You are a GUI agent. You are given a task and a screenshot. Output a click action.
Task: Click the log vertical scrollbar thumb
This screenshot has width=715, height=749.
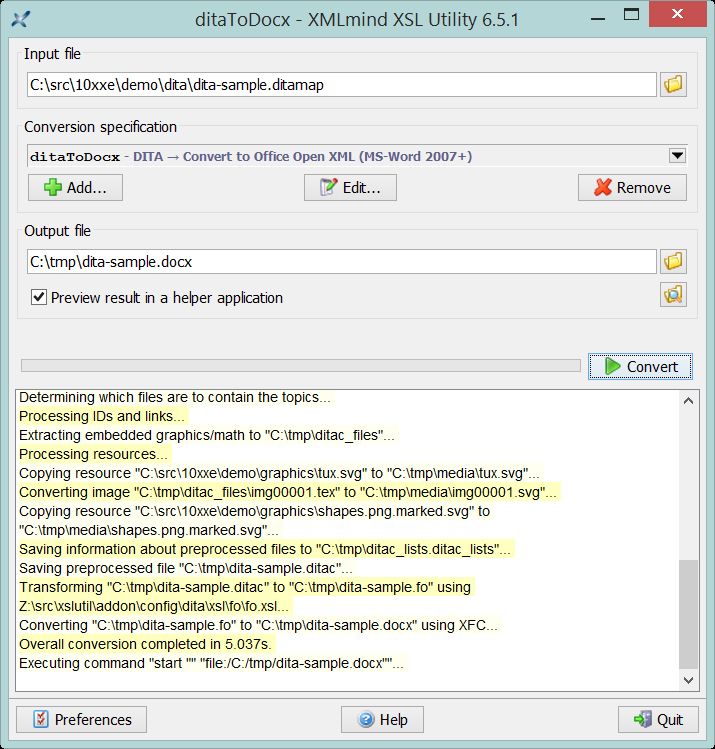pos(688,615)
